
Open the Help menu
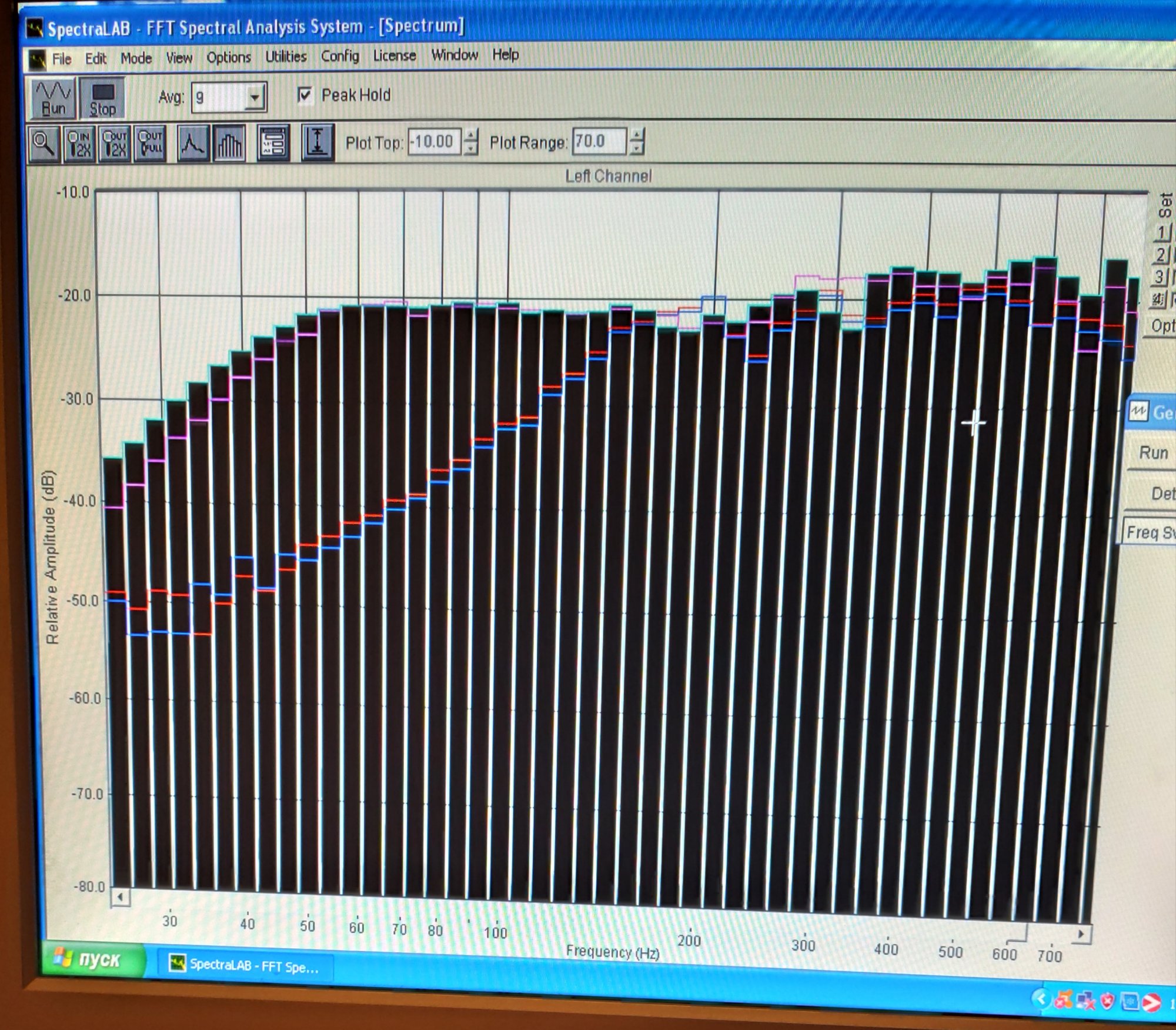(x=506, y=54)
